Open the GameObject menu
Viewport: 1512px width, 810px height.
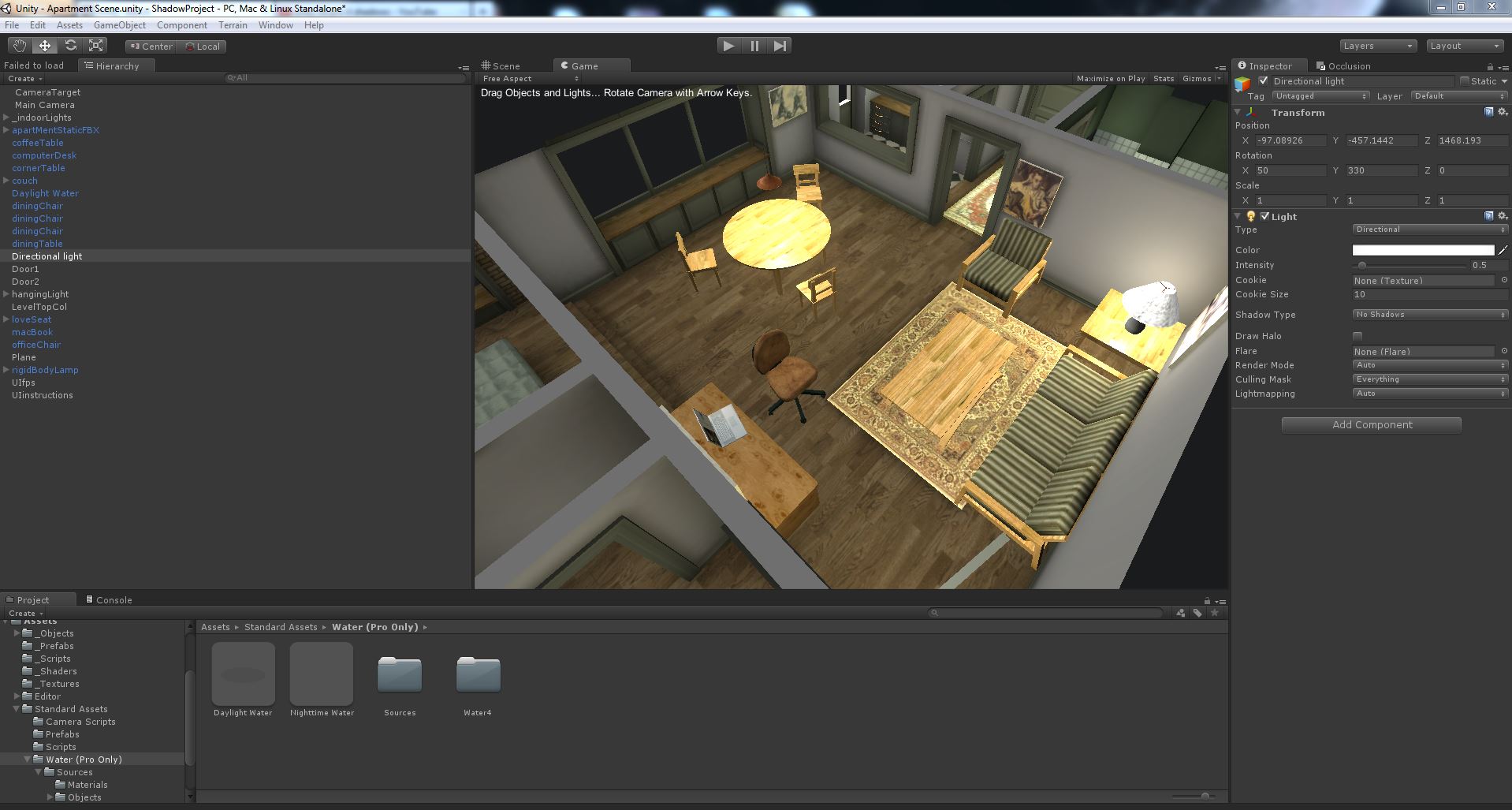click(120, 25)
